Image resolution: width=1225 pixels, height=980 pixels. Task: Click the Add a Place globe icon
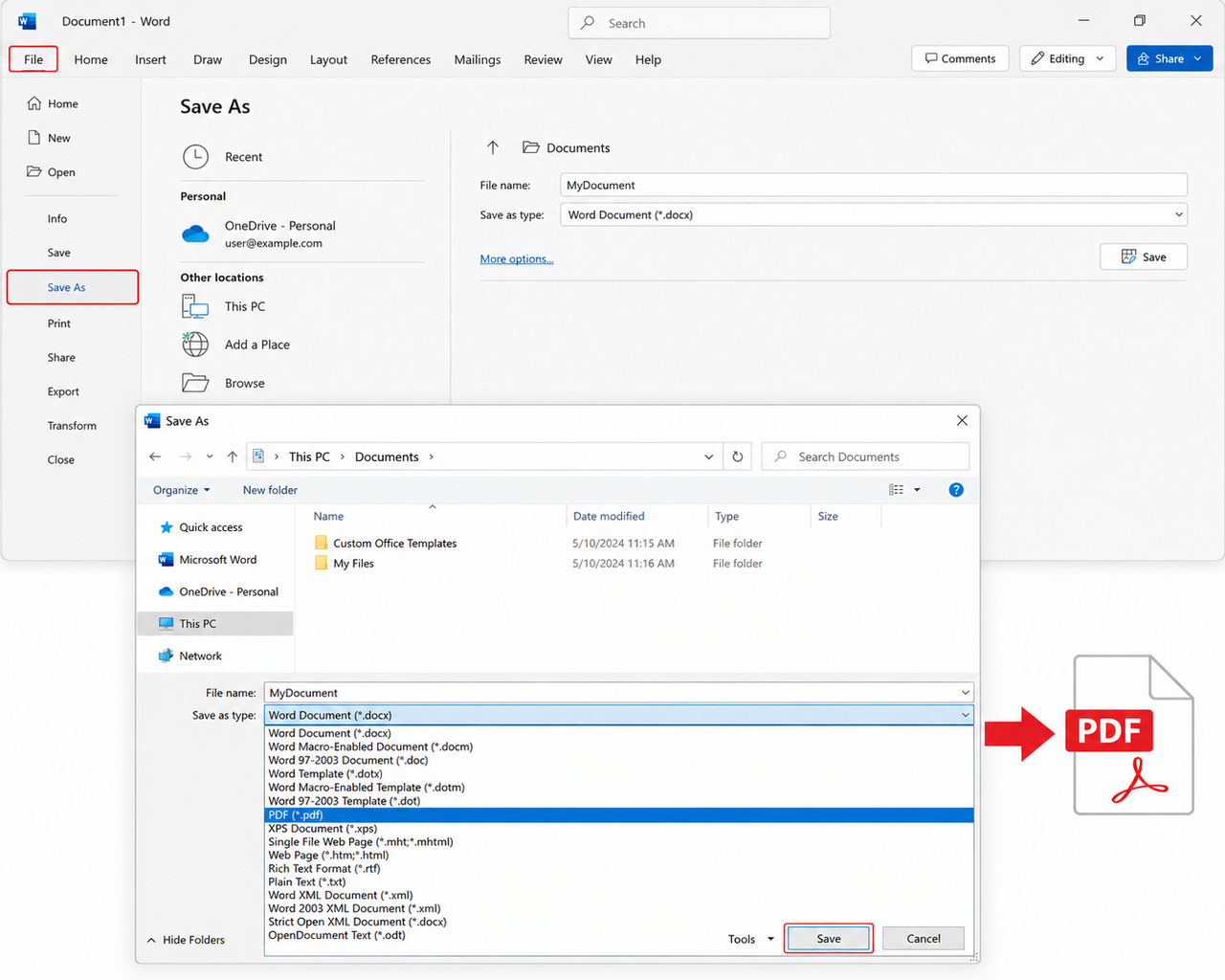(195, 345)
